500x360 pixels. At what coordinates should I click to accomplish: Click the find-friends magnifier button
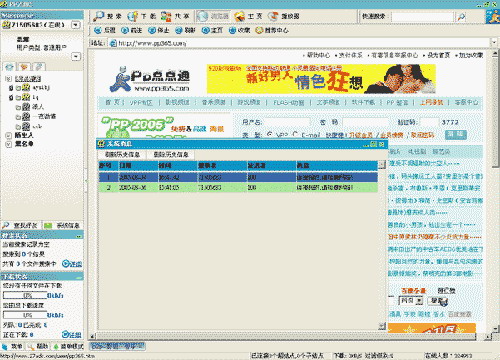click(x=20, y=225)
